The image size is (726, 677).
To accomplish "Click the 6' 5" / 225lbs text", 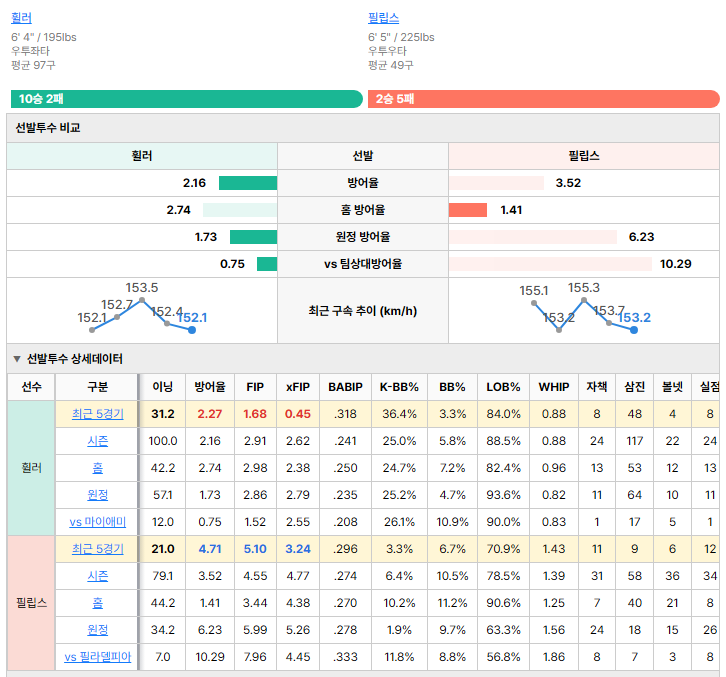I will pyautogui.click(x=401, y=37).
